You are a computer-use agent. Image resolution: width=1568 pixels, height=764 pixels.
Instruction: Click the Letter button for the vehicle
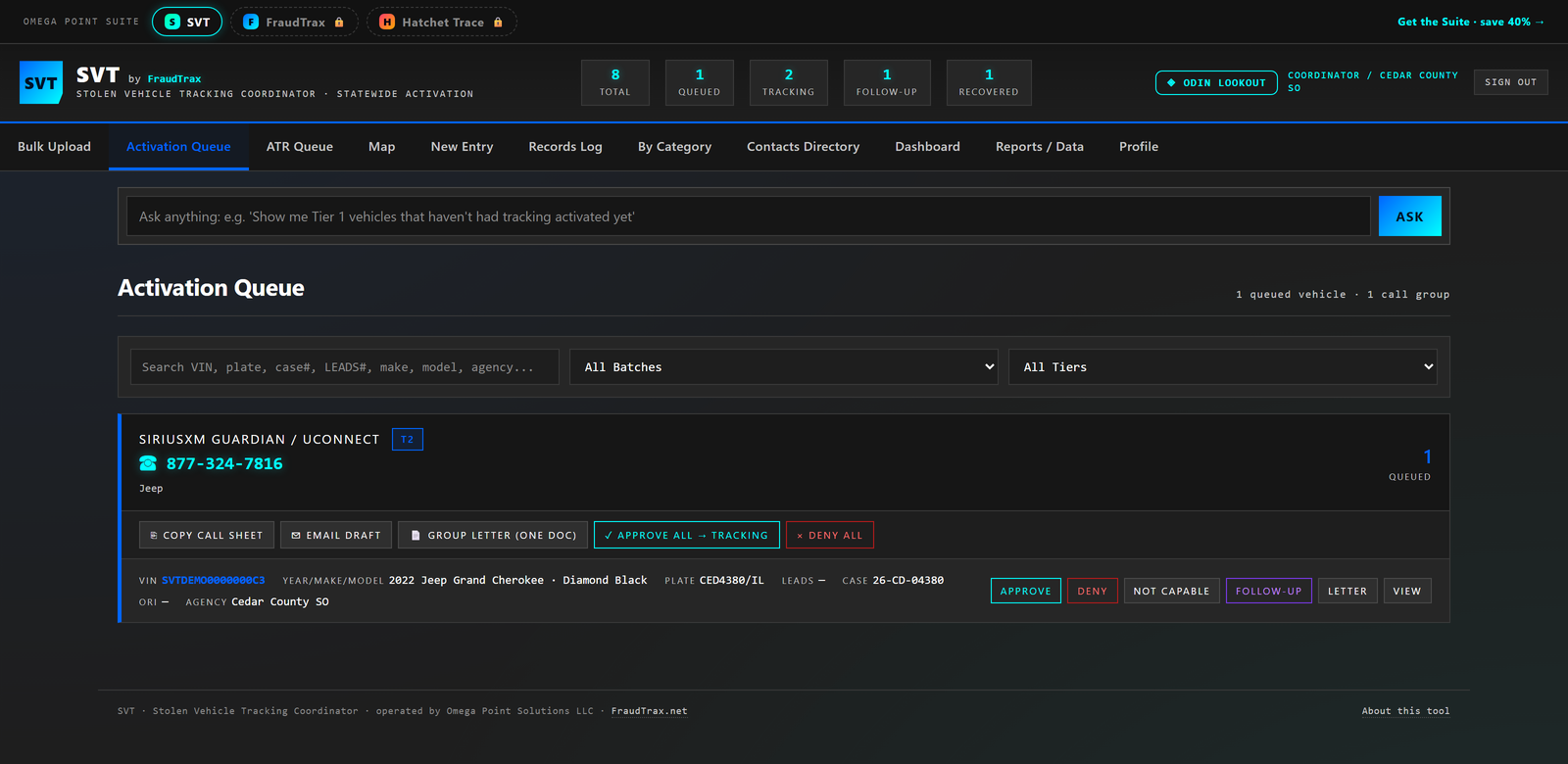click(1347, 591)
